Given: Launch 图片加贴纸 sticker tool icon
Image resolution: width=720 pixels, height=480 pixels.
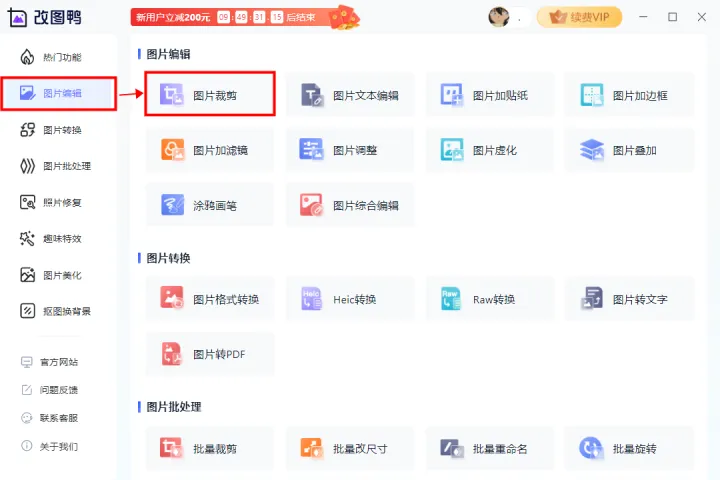Looking at the screenshot, I should (452, 95).
